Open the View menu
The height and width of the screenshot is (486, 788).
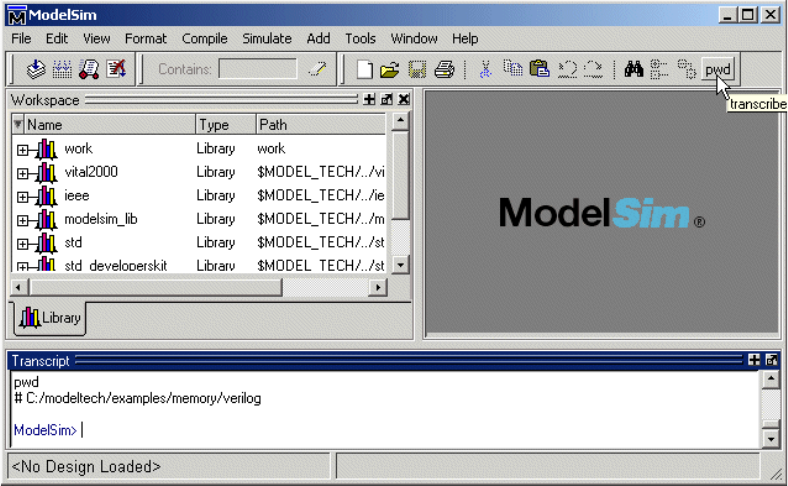pyautogui.click(x=96, y=39)
